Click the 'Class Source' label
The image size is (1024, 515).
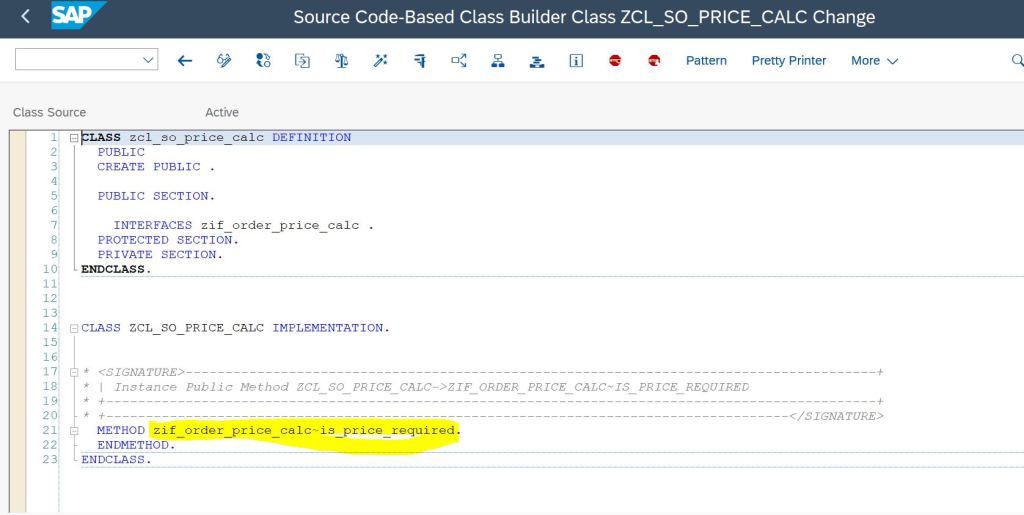tap(50, 112)
